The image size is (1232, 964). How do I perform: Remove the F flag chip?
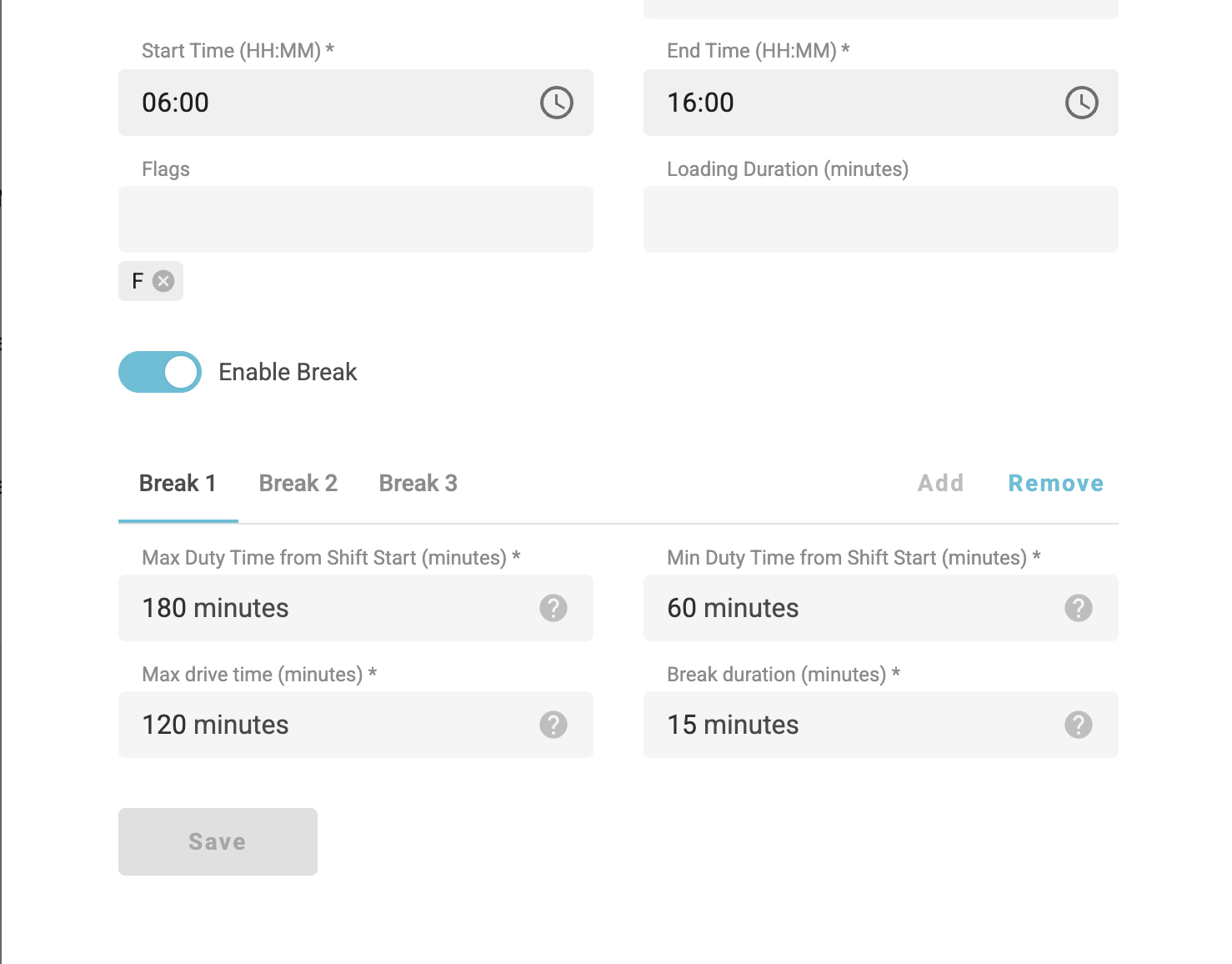163,281
